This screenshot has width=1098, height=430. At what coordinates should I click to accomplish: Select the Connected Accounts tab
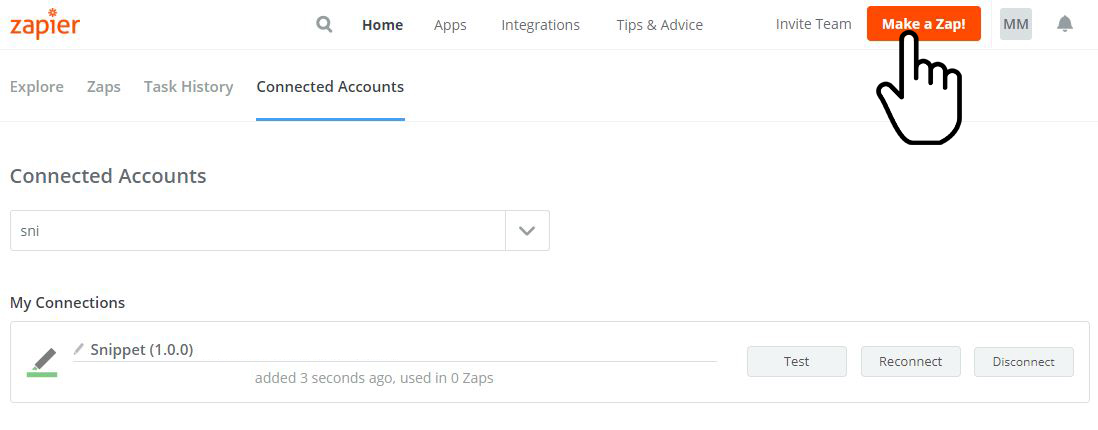331,87
